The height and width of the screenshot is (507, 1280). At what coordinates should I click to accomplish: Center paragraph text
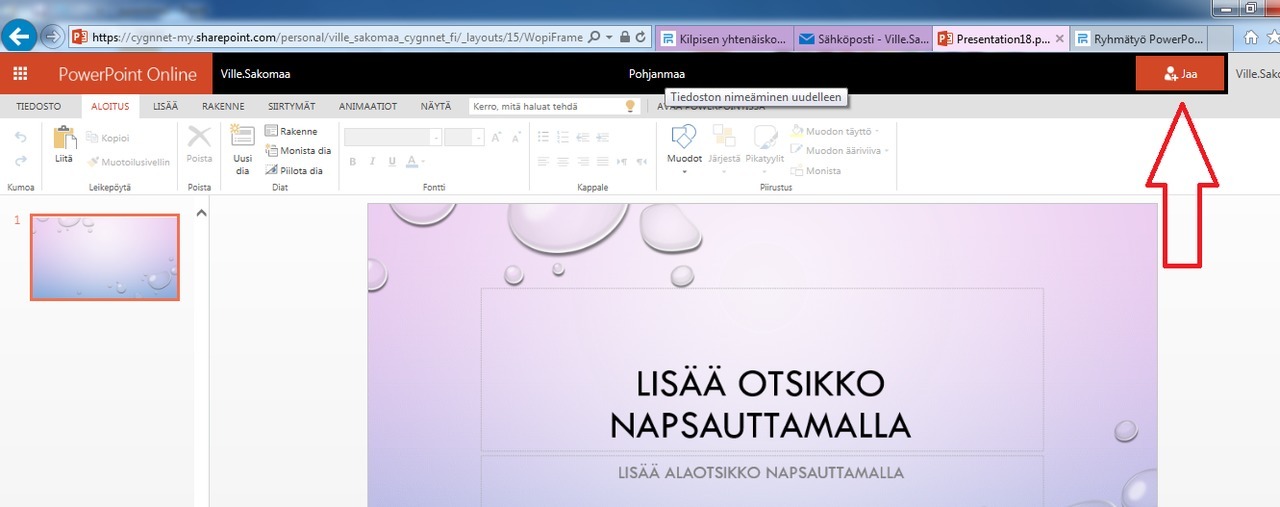(564, 161)
